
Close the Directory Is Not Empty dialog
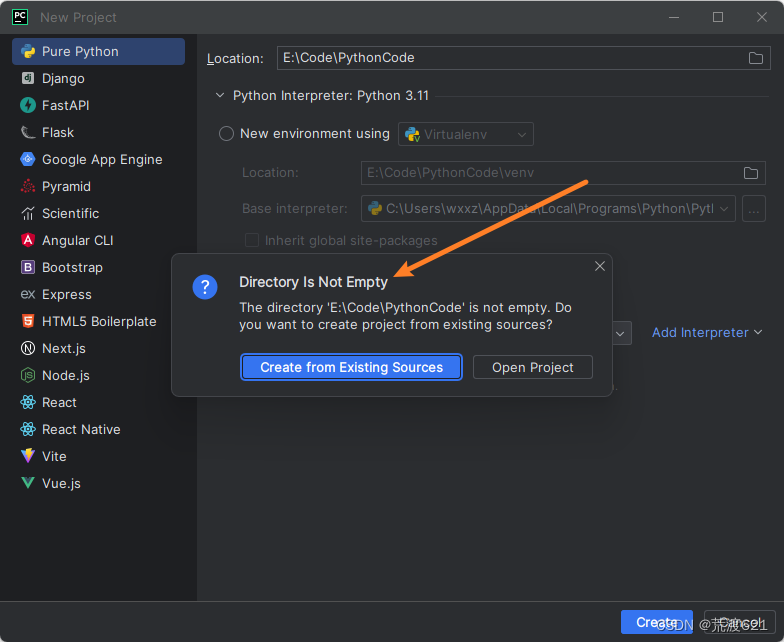pos(600,266)
